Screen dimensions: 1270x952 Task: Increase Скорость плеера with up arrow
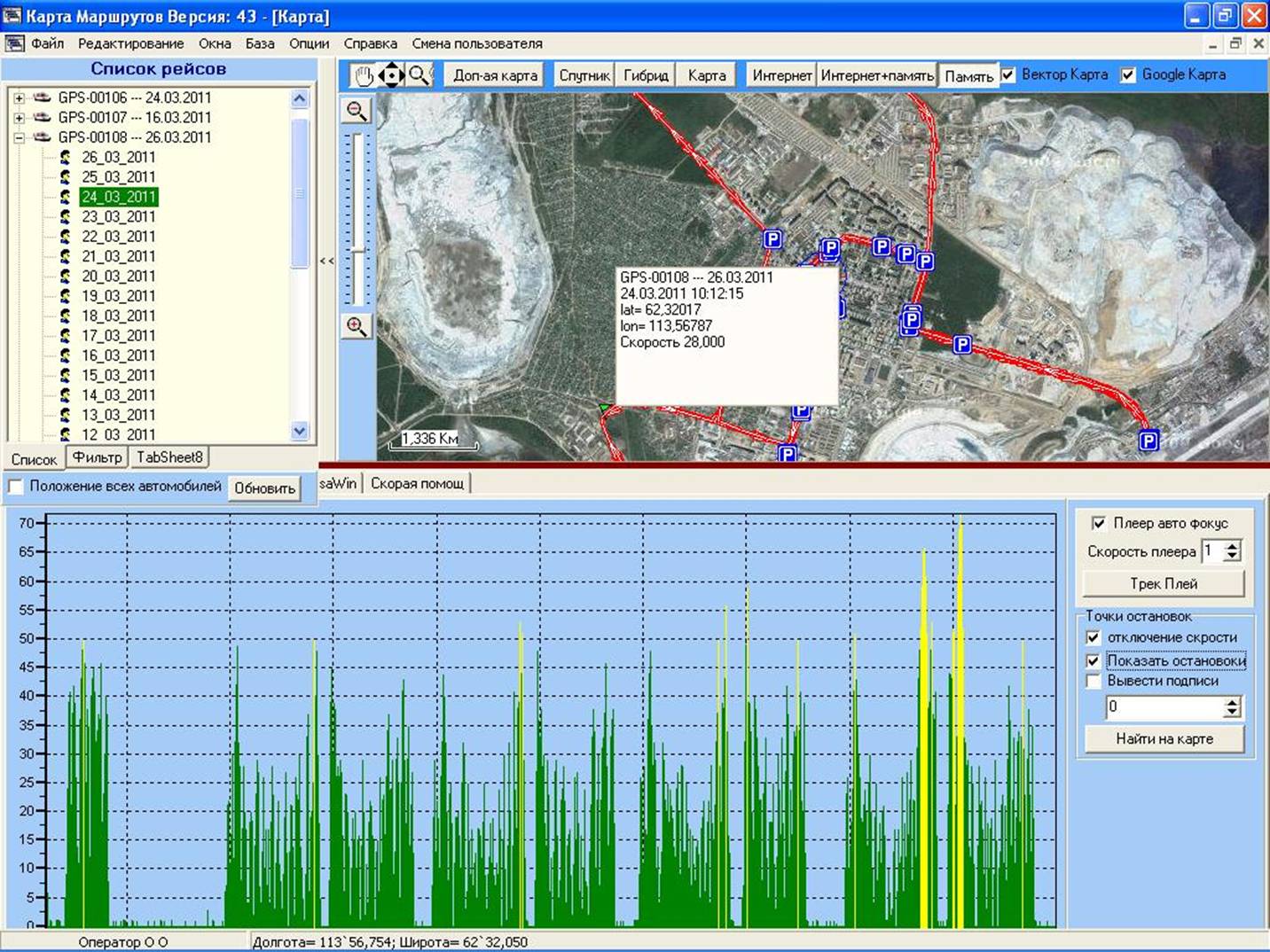point(1232,546)
